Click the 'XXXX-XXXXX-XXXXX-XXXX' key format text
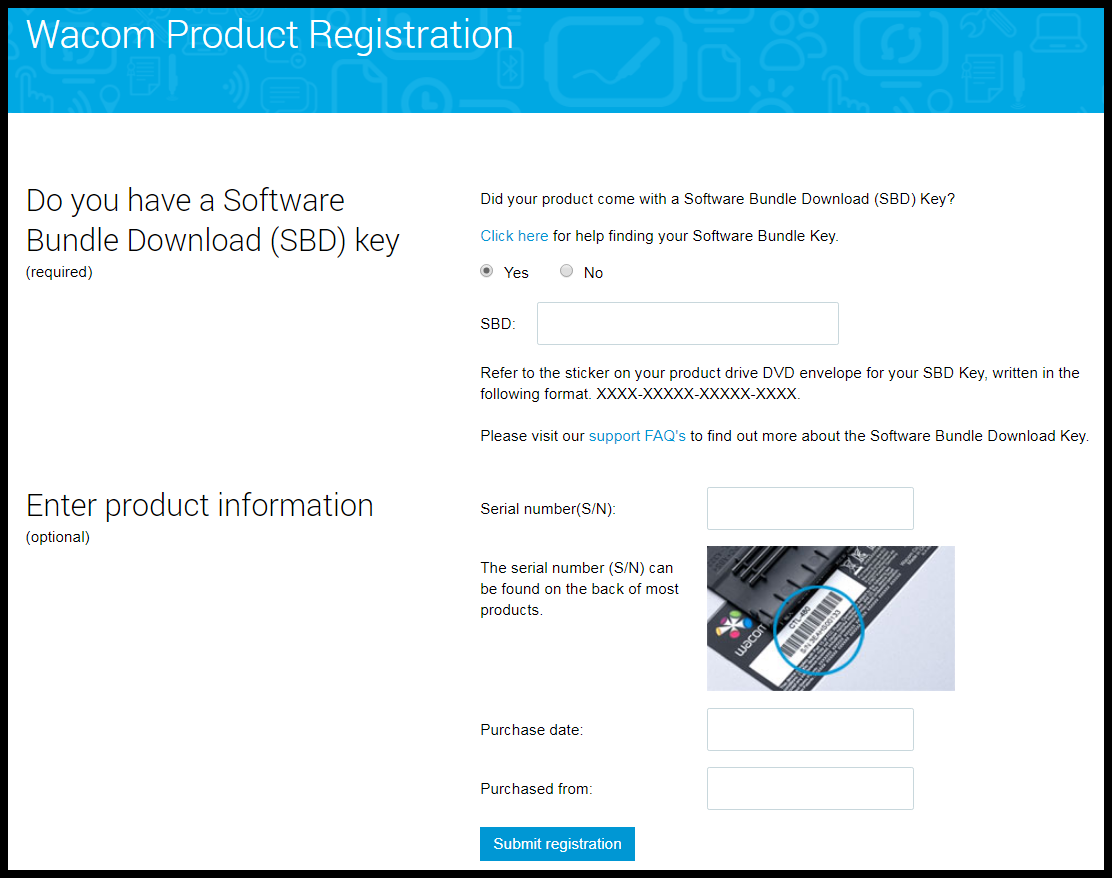Image resolution: width=1112 pixels, height=878 pixels. click(x=696, y=394)
